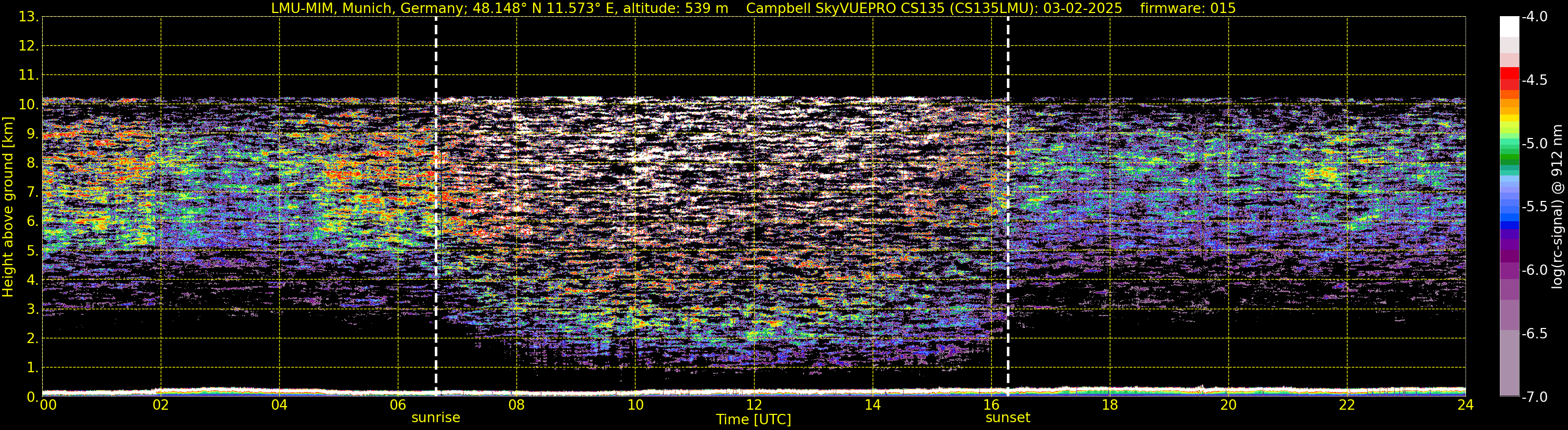Click colorbar value label '-5.5'

point(1534,207)
